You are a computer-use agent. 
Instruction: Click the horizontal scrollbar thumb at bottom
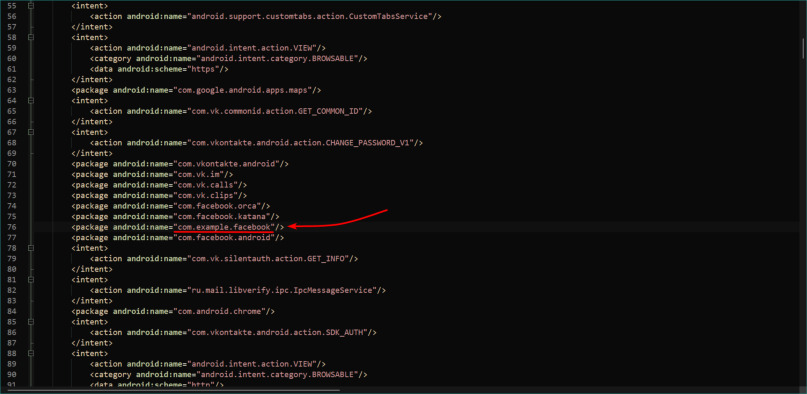173,390
